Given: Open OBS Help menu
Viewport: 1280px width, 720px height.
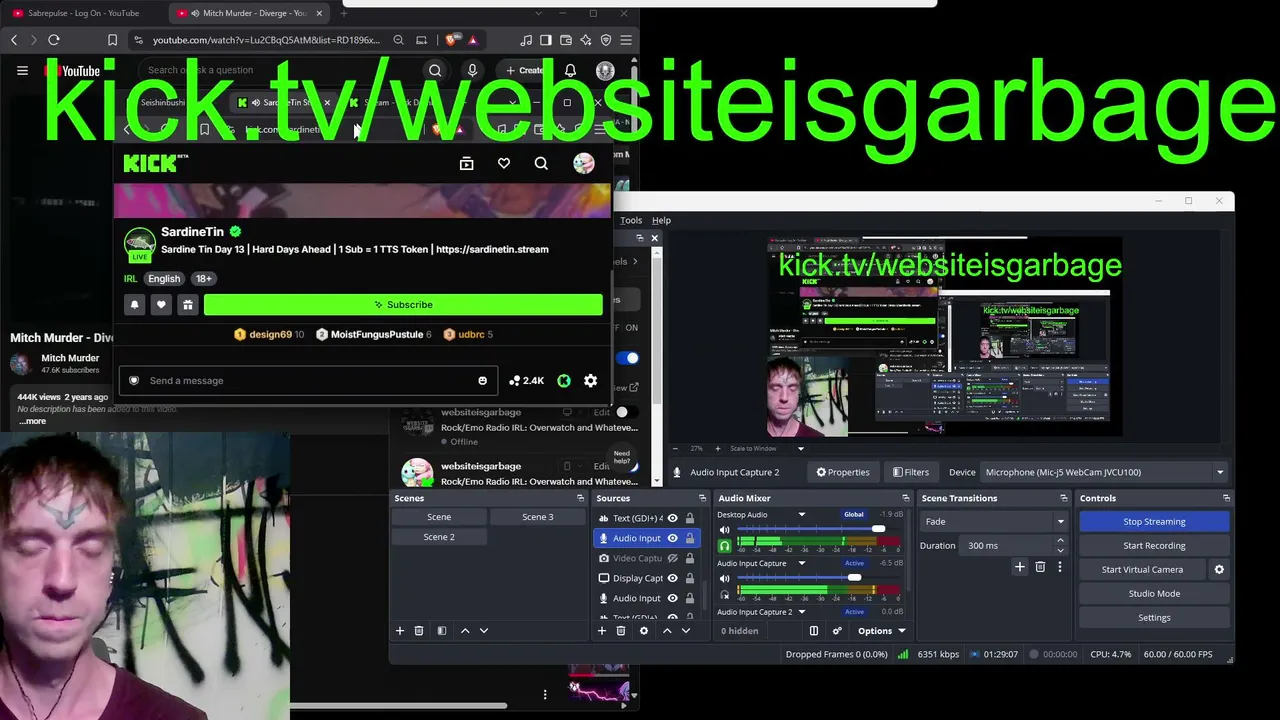Looking at the screenshot, I should point(661,220).
